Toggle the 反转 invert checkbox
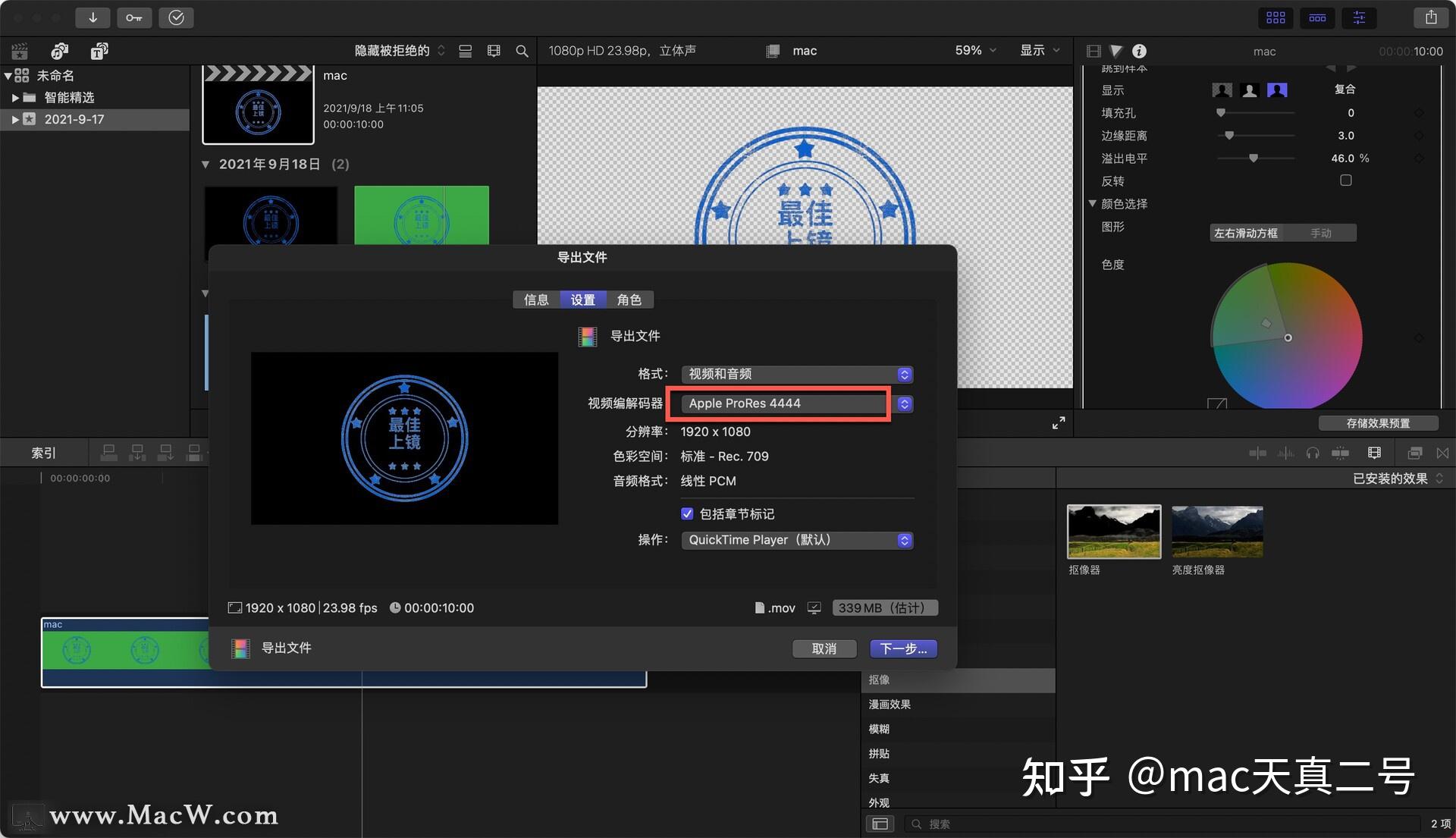This screenshot has height=838, width=1456. [x=1346, y=180]
